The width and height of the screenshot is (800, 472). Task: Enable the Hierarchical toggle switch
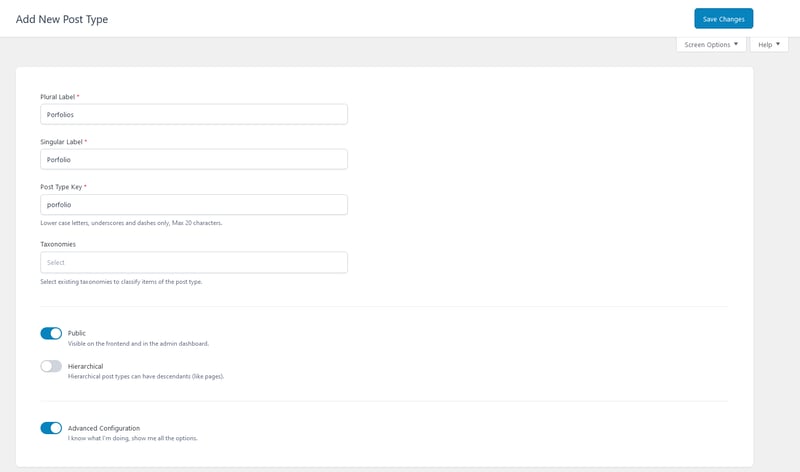[51, 366]
